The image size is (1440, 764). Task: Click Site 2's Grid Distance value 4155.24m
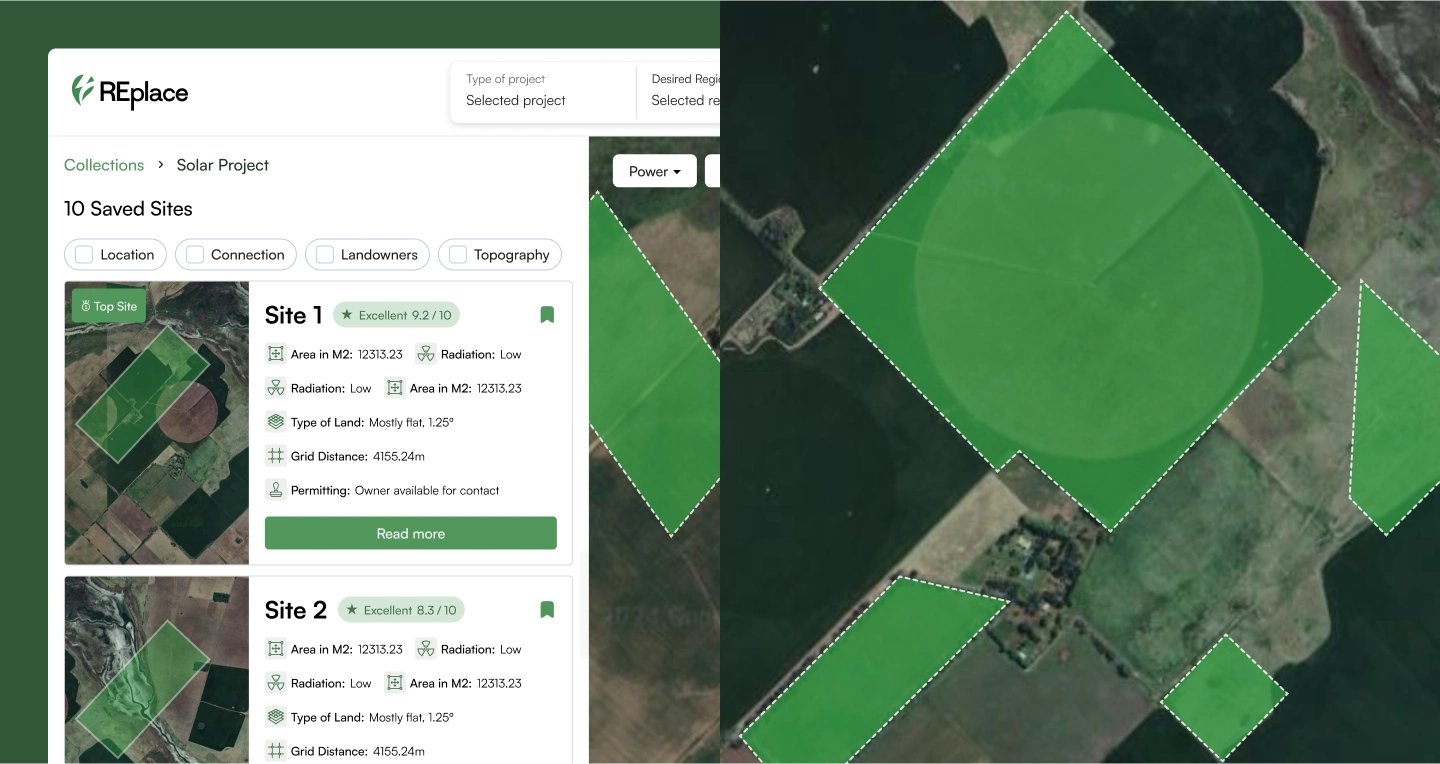coord(399,751)
